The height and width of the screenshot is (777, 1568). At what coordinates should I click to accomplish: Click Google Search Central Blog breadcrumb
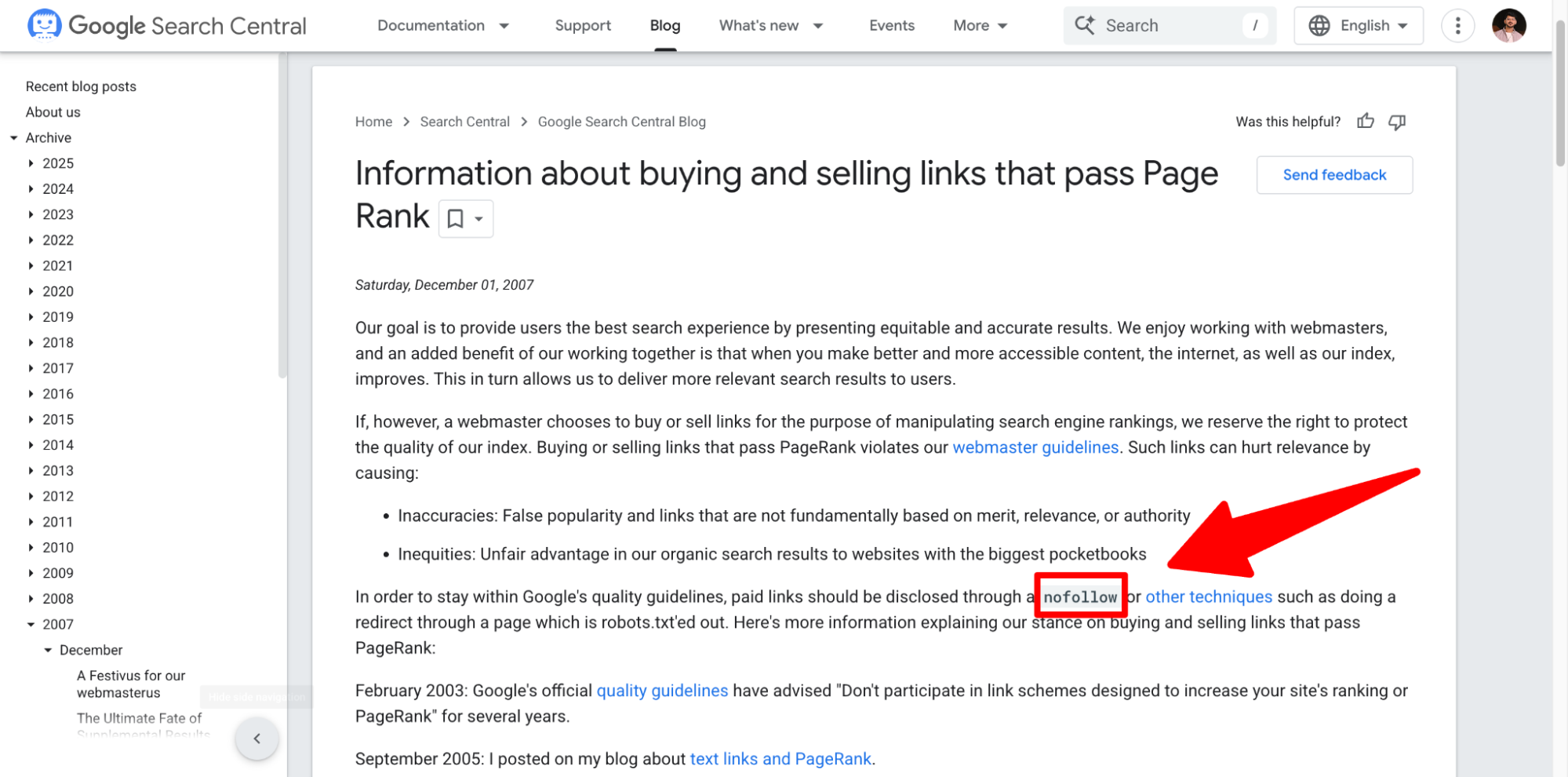pos(621,122)
